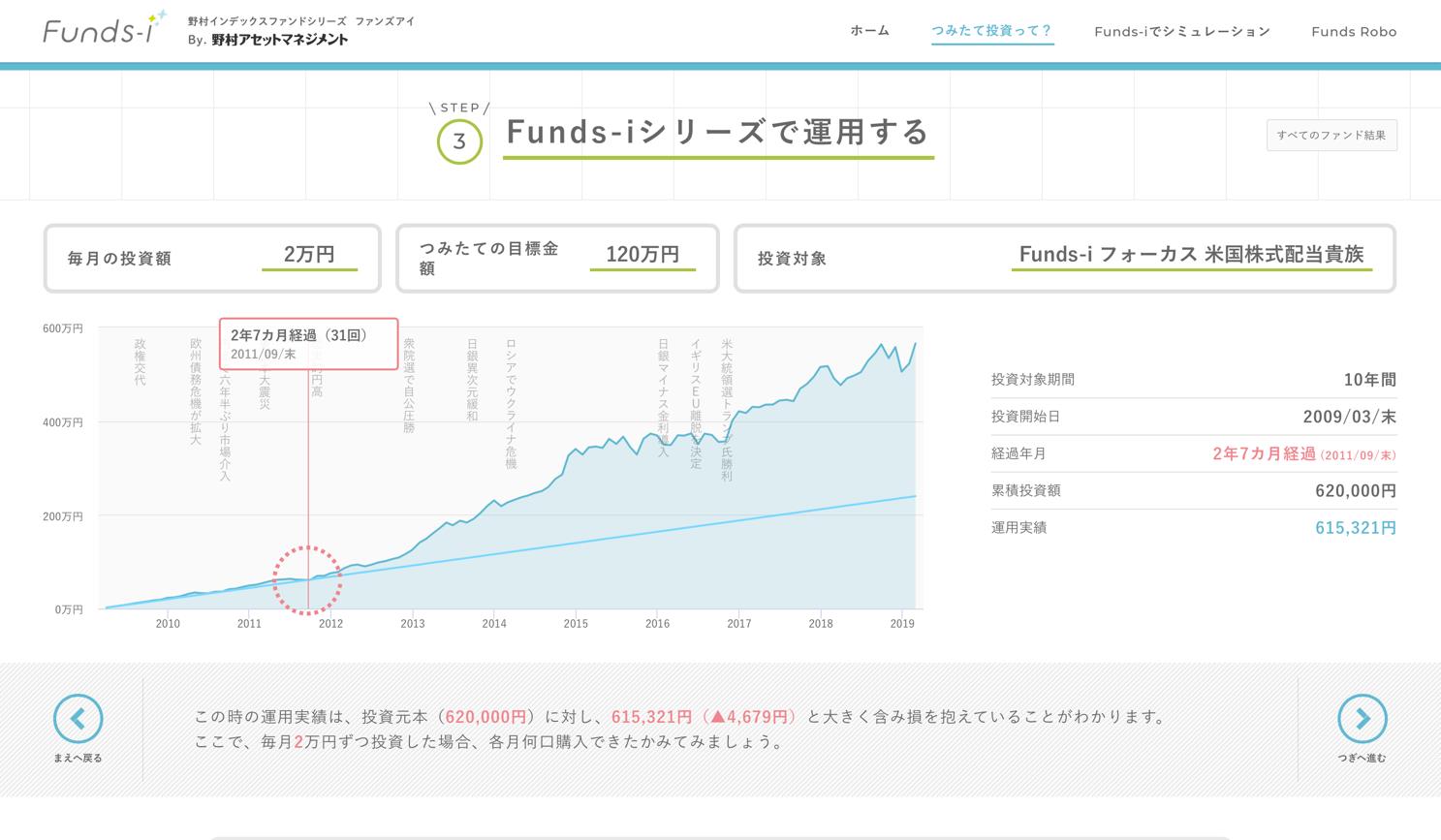This screenshot has width=1441, height=840.
Task: Click the 2010 x-axis label
Action: pyautogui.click(x=168, y=624)
